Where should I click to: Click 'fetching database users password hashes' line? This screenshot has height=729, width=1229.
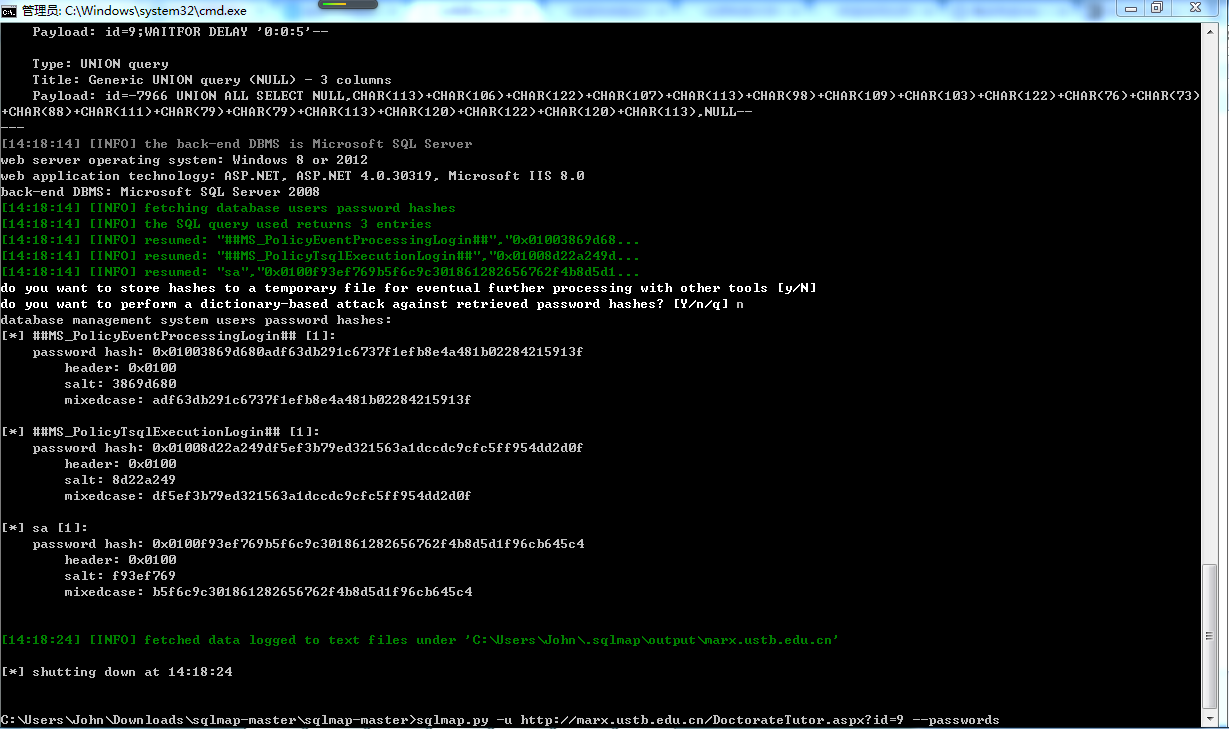point(228,208)
